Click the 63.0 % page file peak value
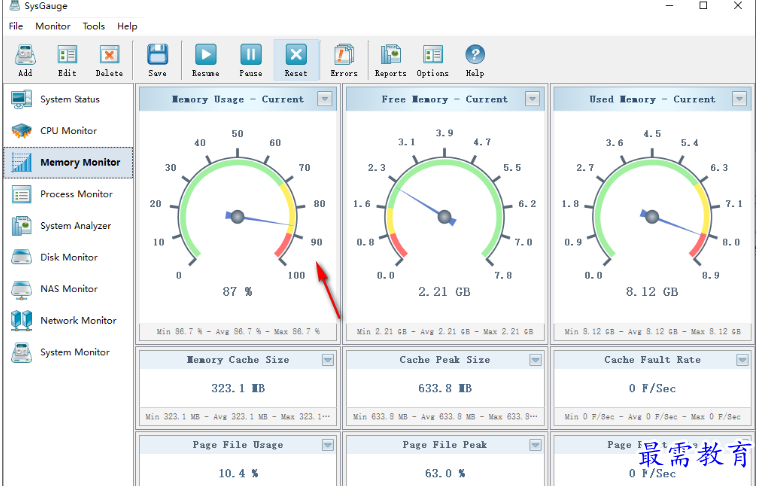 coord(445,473)
